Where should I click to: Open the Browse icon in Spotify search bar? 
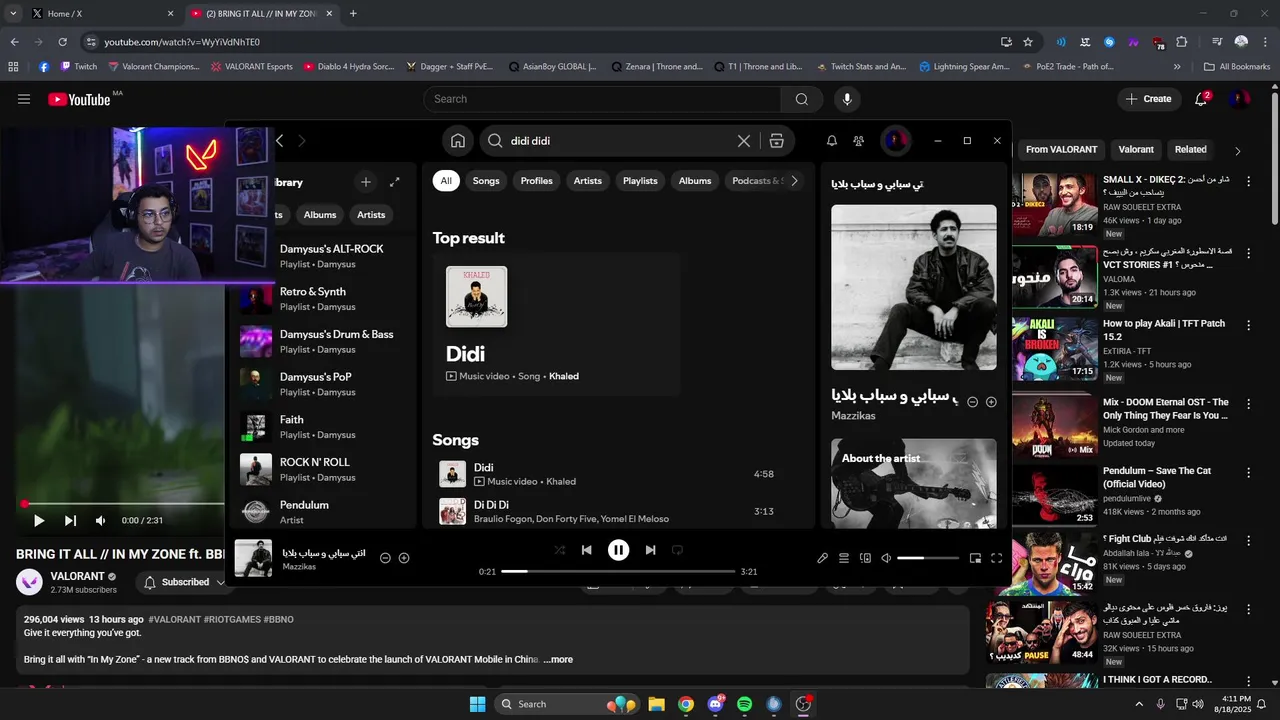[776, 141]
